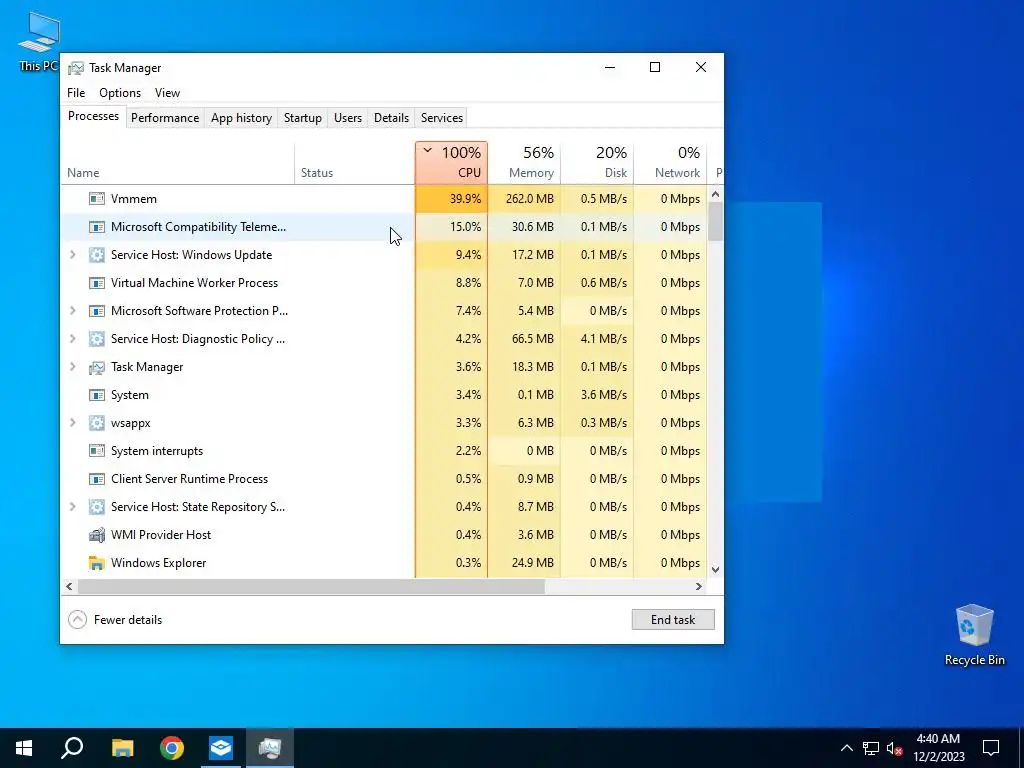The image size is (1024, 768).
Task: Sort by the Name column header
Action: [x=178, y=163]
